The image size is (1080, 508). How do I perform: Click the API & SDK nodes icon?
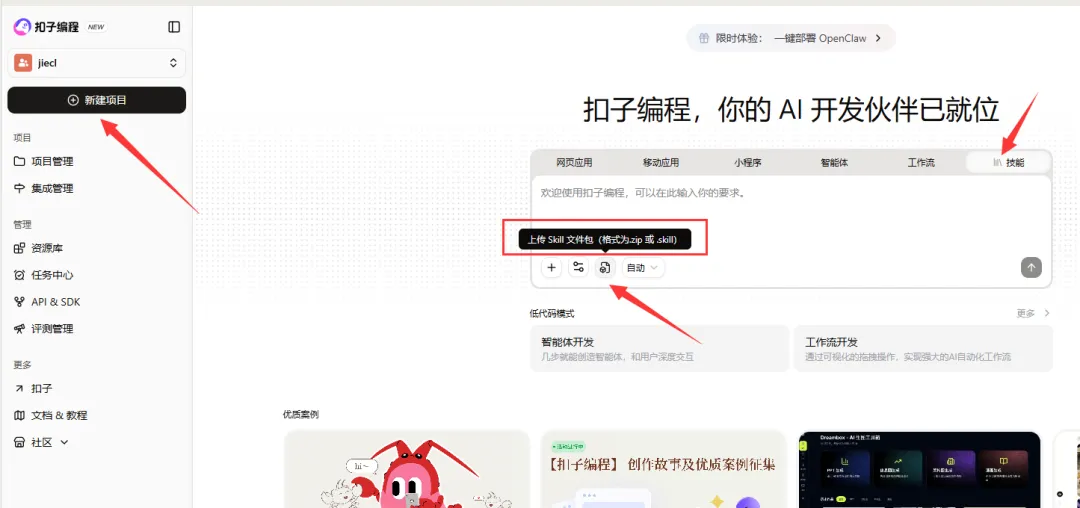pos(19,301)
